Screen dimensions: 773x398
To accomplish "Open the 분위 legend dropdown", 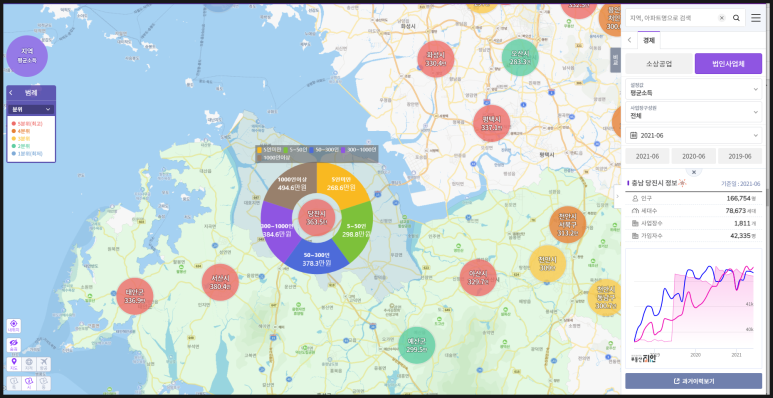I will [x=31, y=109].
